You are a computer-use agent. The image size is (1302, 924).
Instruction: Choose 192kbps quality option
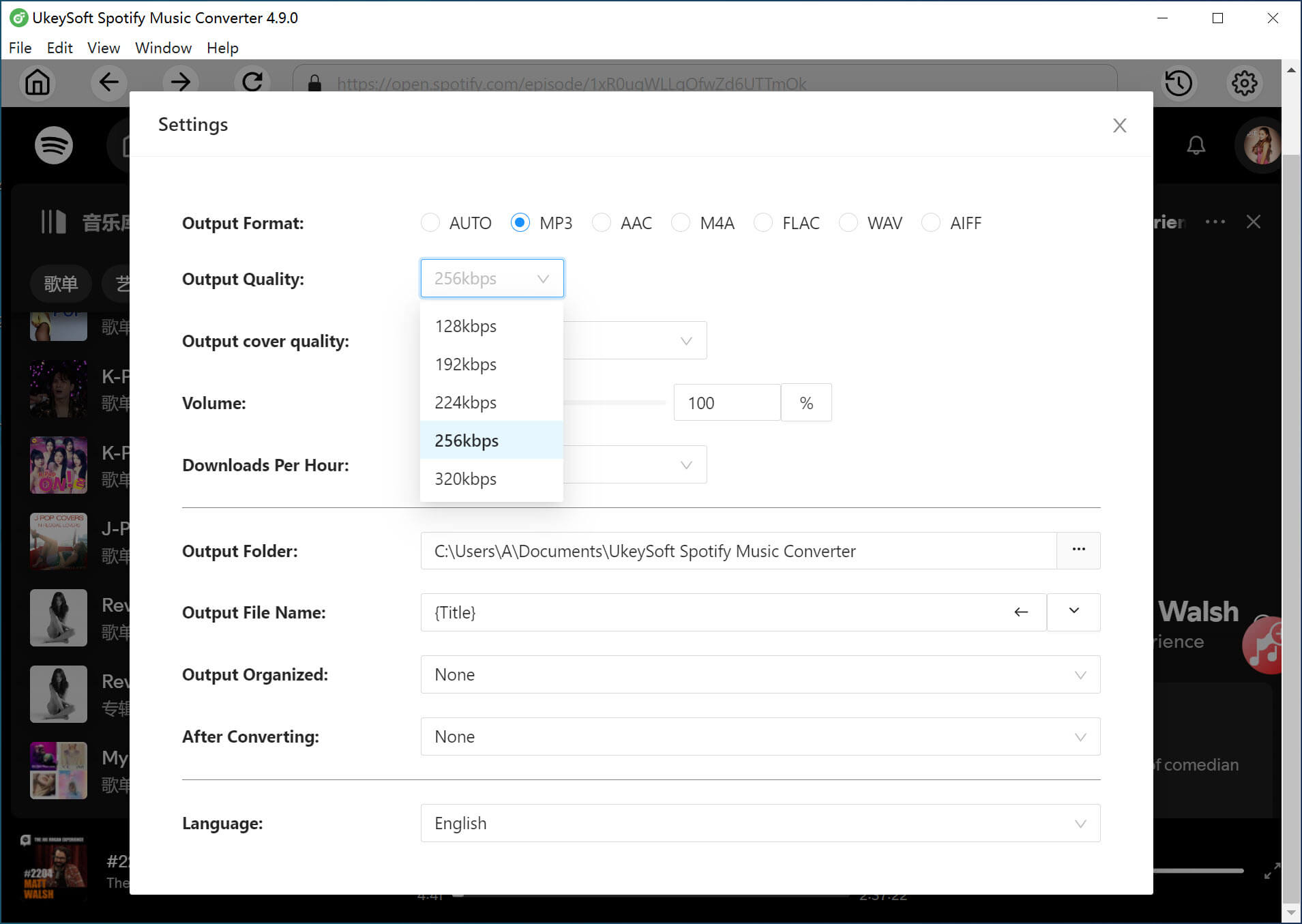(x=492, y=364)
